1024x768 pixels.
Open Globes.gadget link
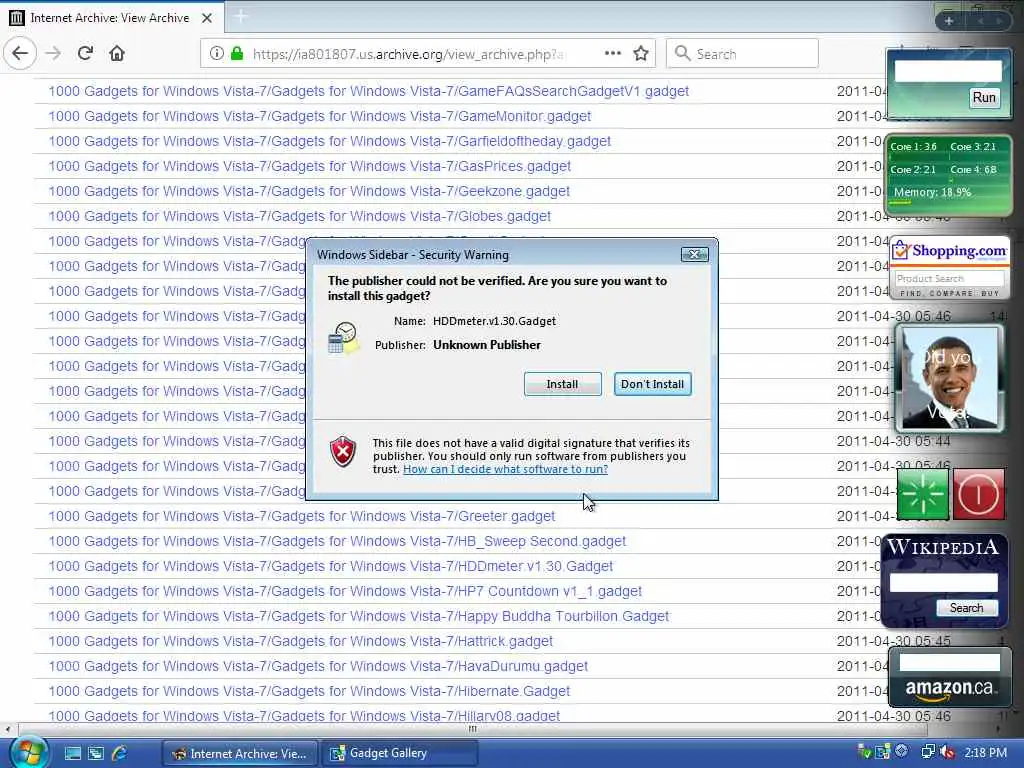click(300, 216)
